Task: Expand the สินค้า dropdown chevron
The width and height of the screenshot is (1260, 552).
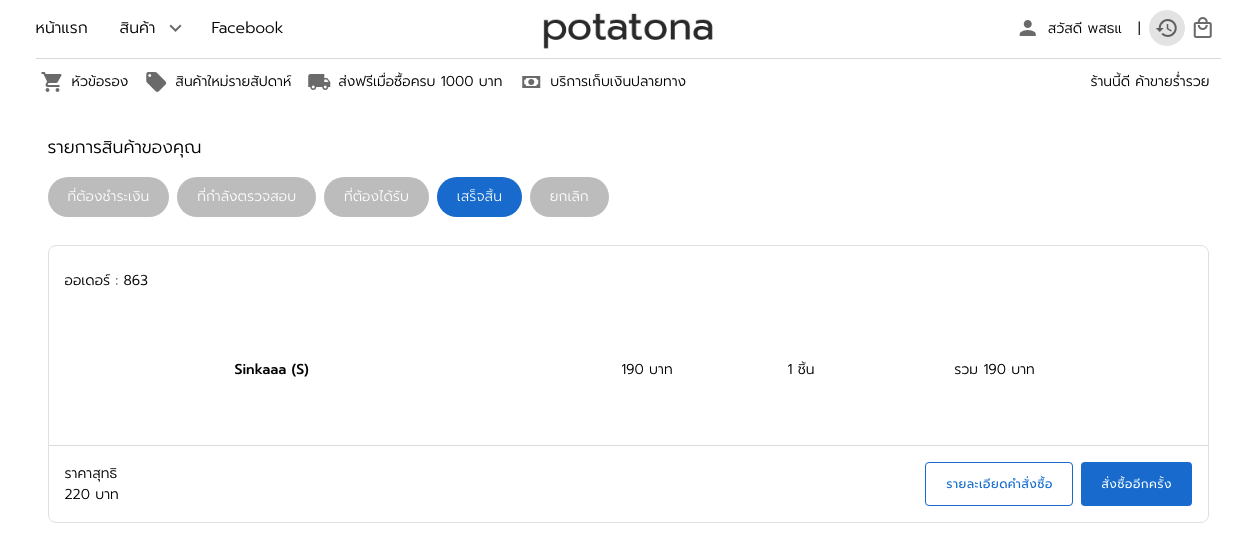Action: point(175,28)
